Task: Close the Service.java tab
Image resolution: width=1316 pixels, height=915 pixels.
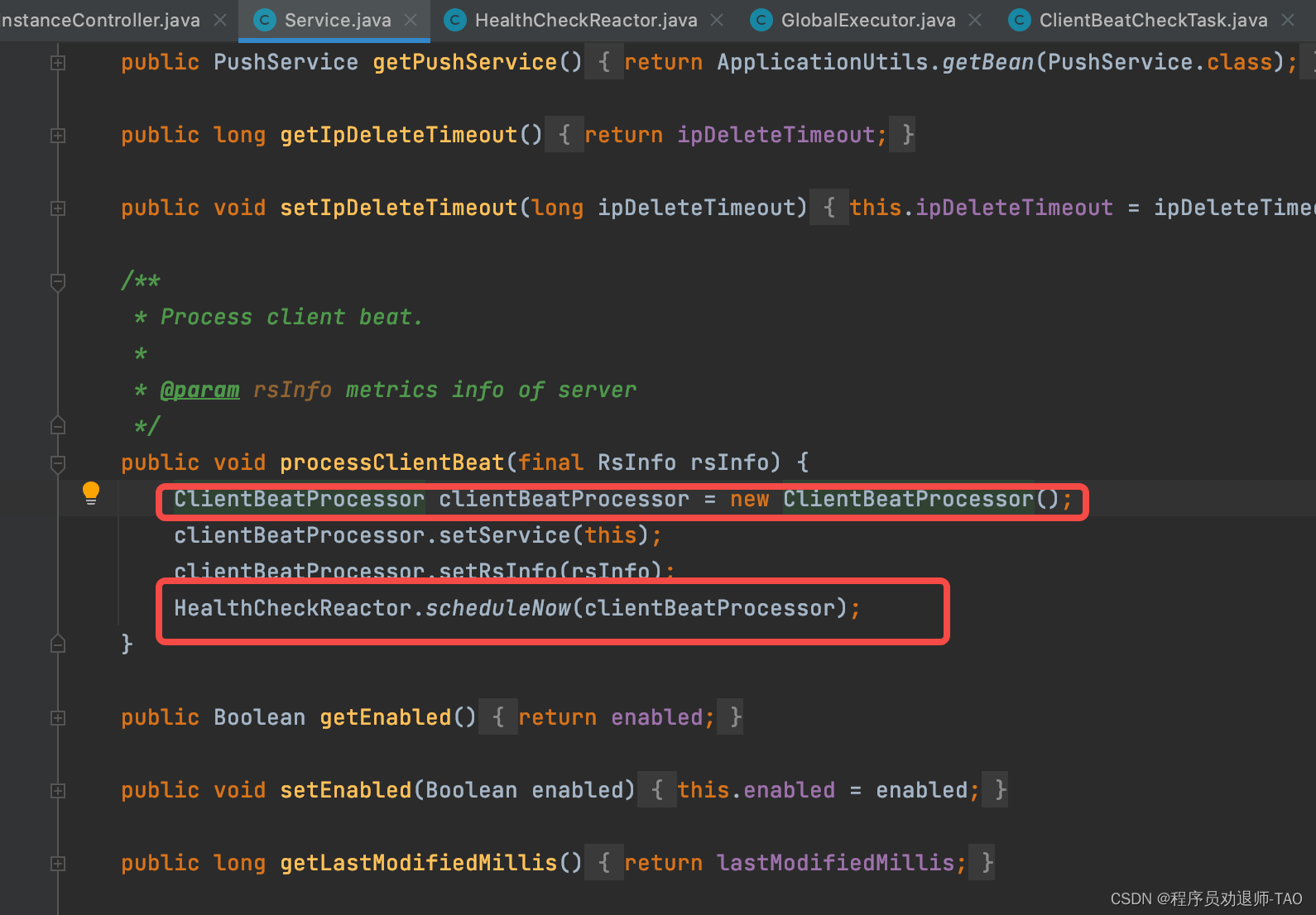Action: (x=411, y=20)
